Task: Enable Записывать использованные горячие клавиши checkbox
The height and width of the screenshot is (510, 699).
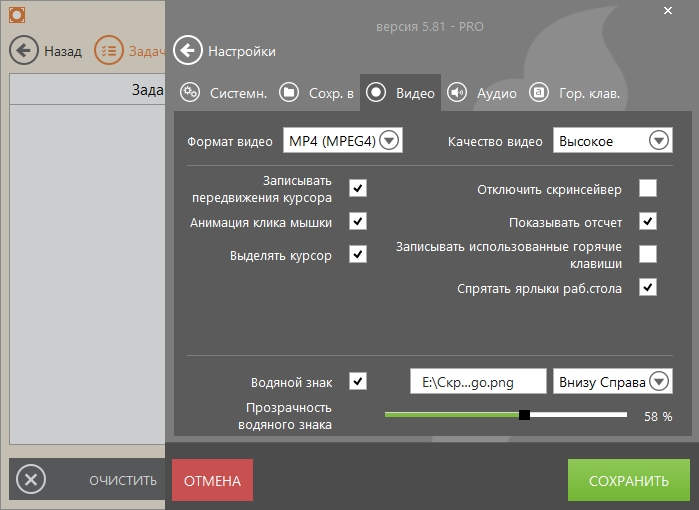Action: coord(648,254)
